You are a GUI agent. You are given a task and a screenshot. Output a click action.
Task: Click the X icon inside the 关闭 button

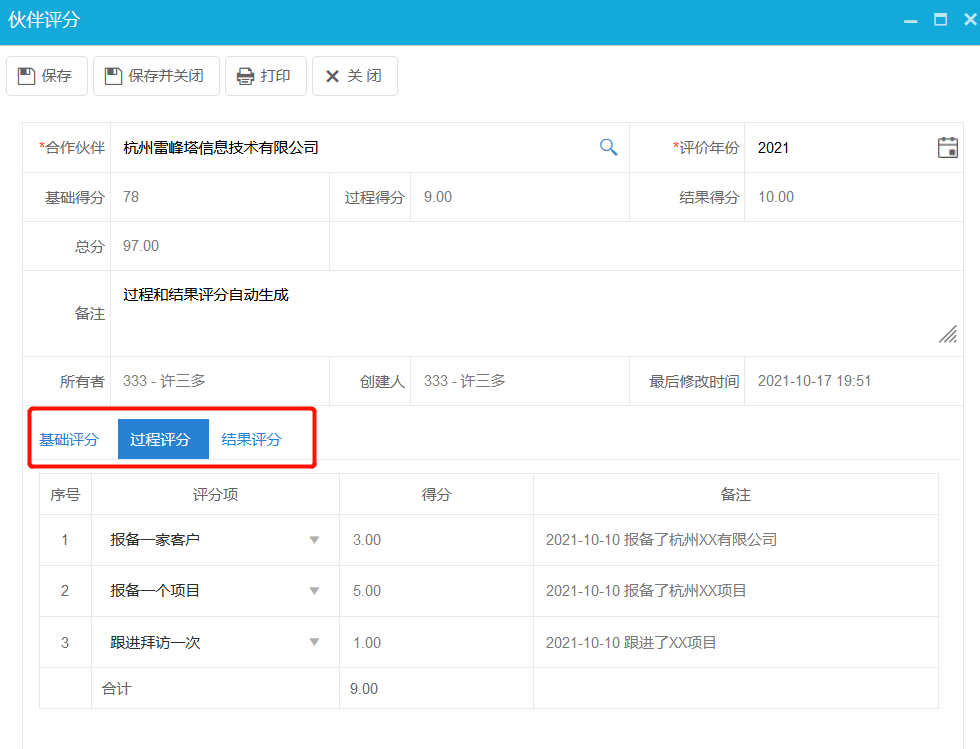click(x=332, y=75)
